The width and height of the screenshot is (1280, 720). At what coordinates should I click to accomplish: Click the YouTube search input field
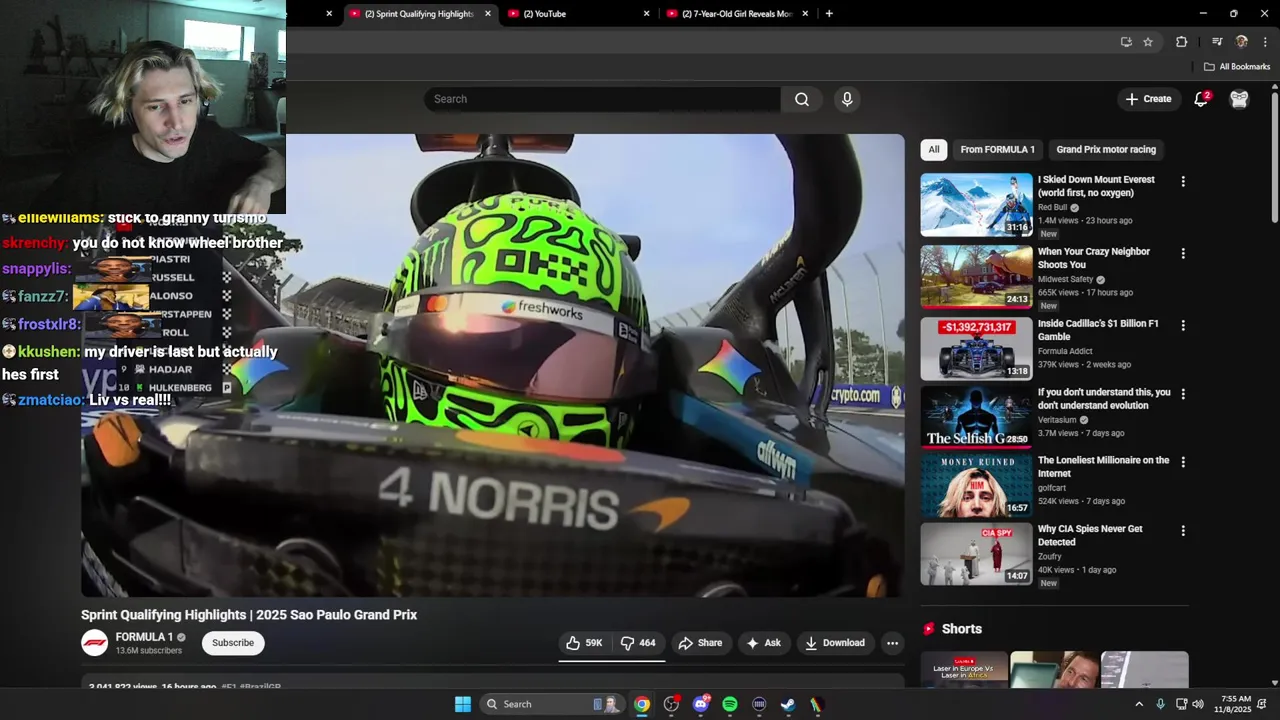click(602, 99)
